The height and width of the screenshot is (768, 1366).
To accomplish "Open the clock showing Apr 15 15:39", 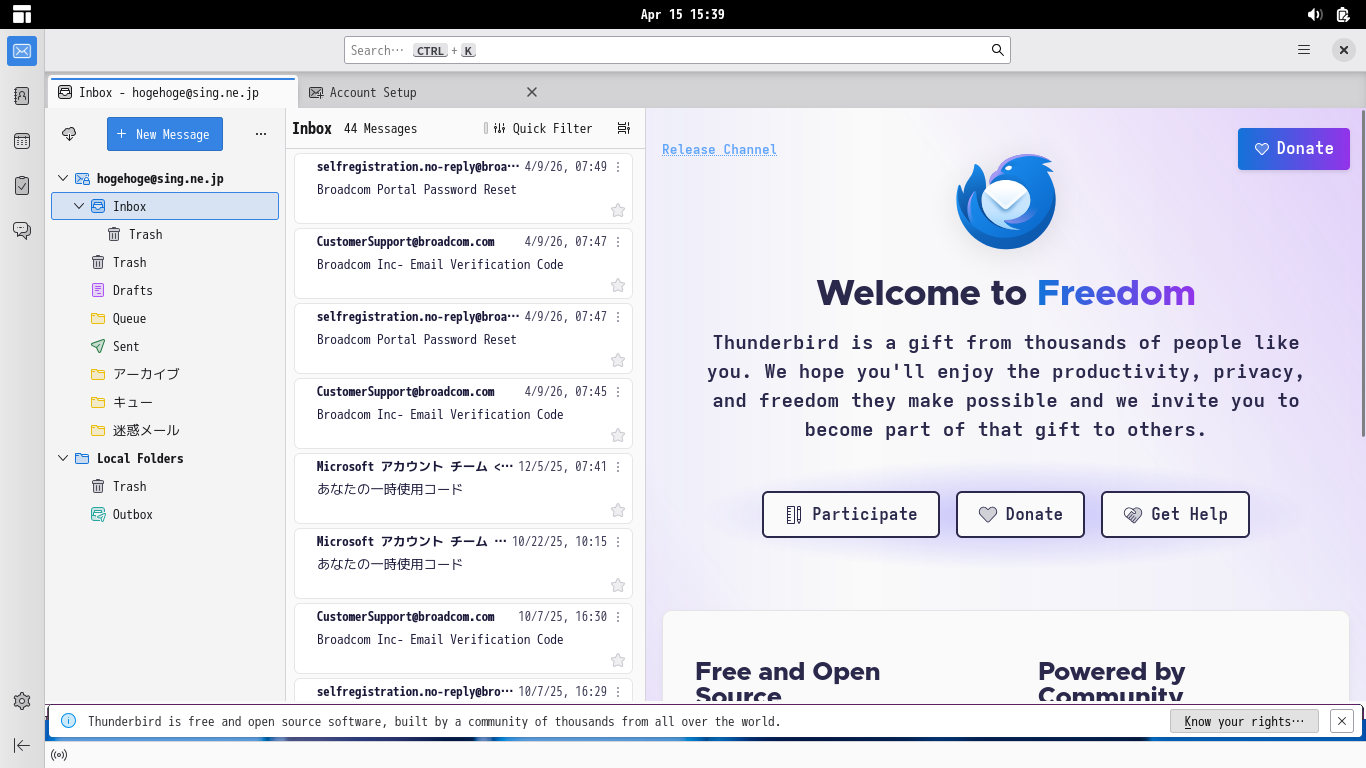I will tap(683, 14).
